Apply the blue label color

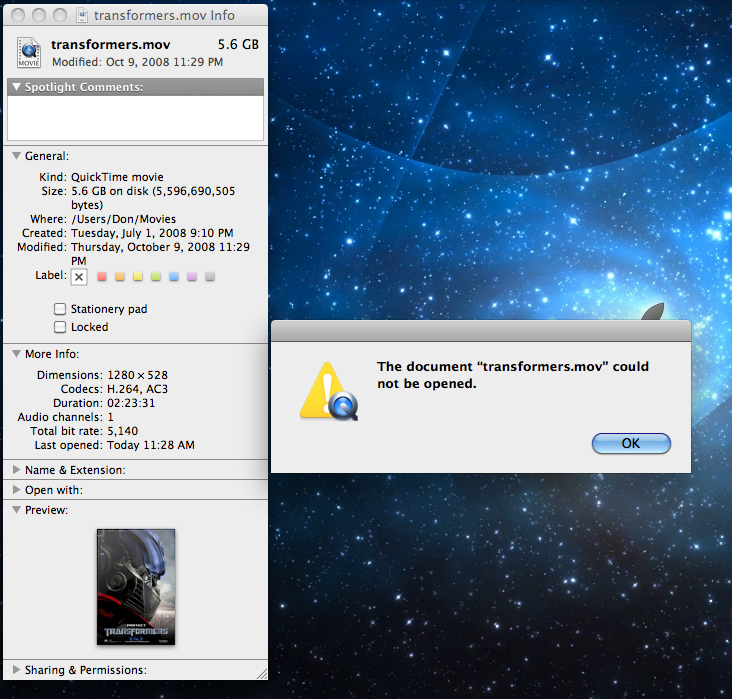point(174,276)
